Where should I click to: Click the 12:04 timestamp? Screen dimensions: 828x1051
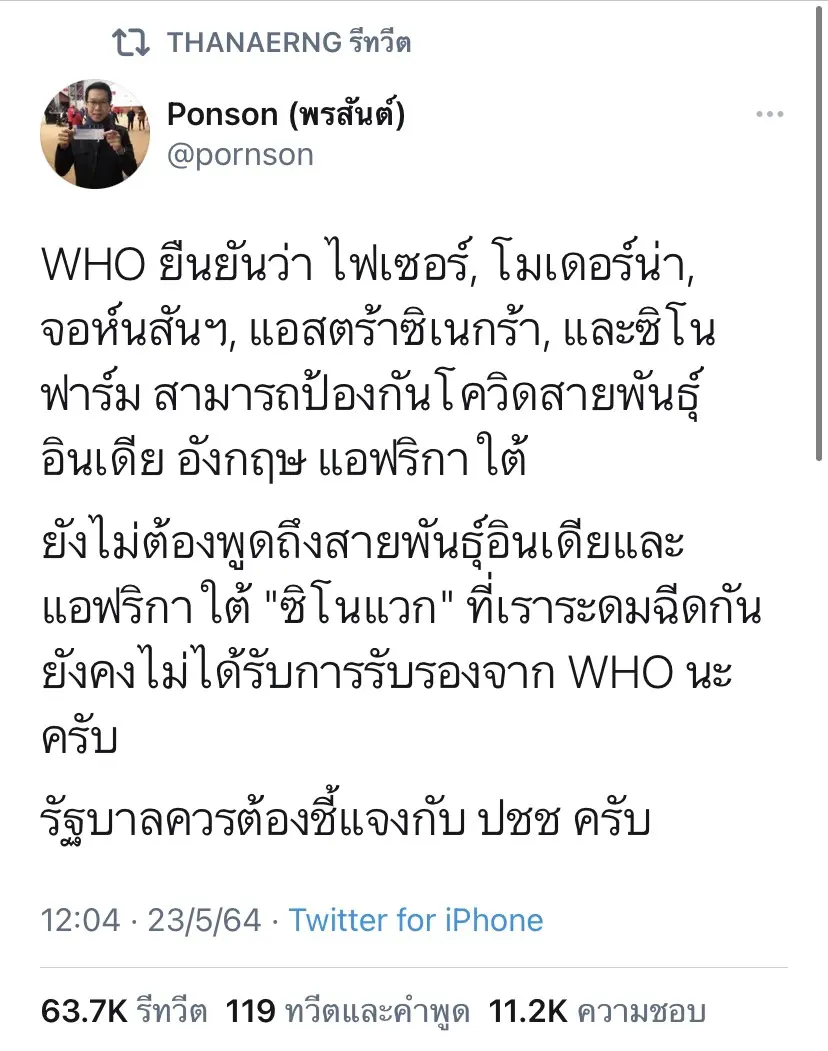[80, 920]
